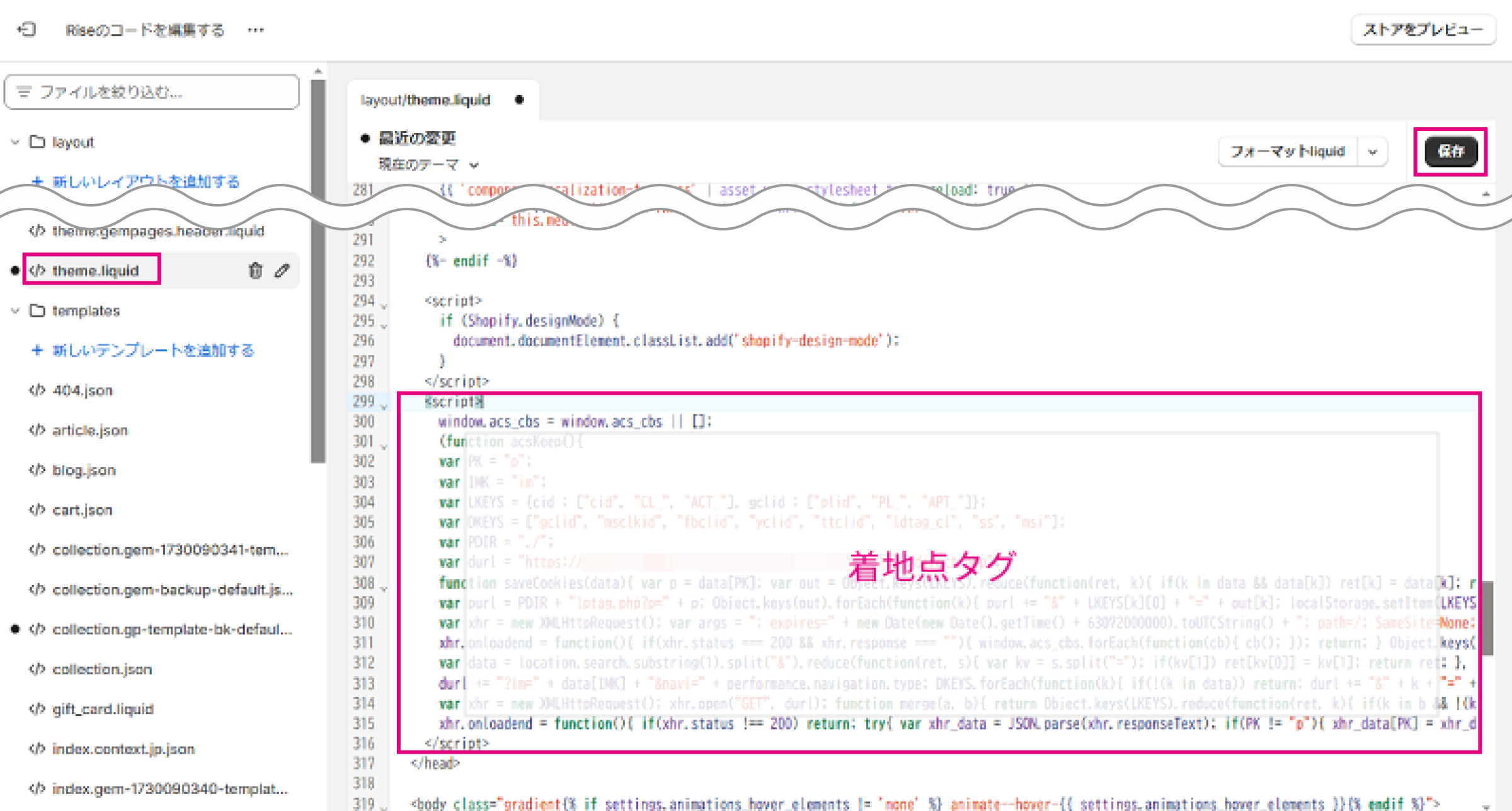Click code icon beside gift_card.liquid
The image size is (1512, 811).
point(37,709)
